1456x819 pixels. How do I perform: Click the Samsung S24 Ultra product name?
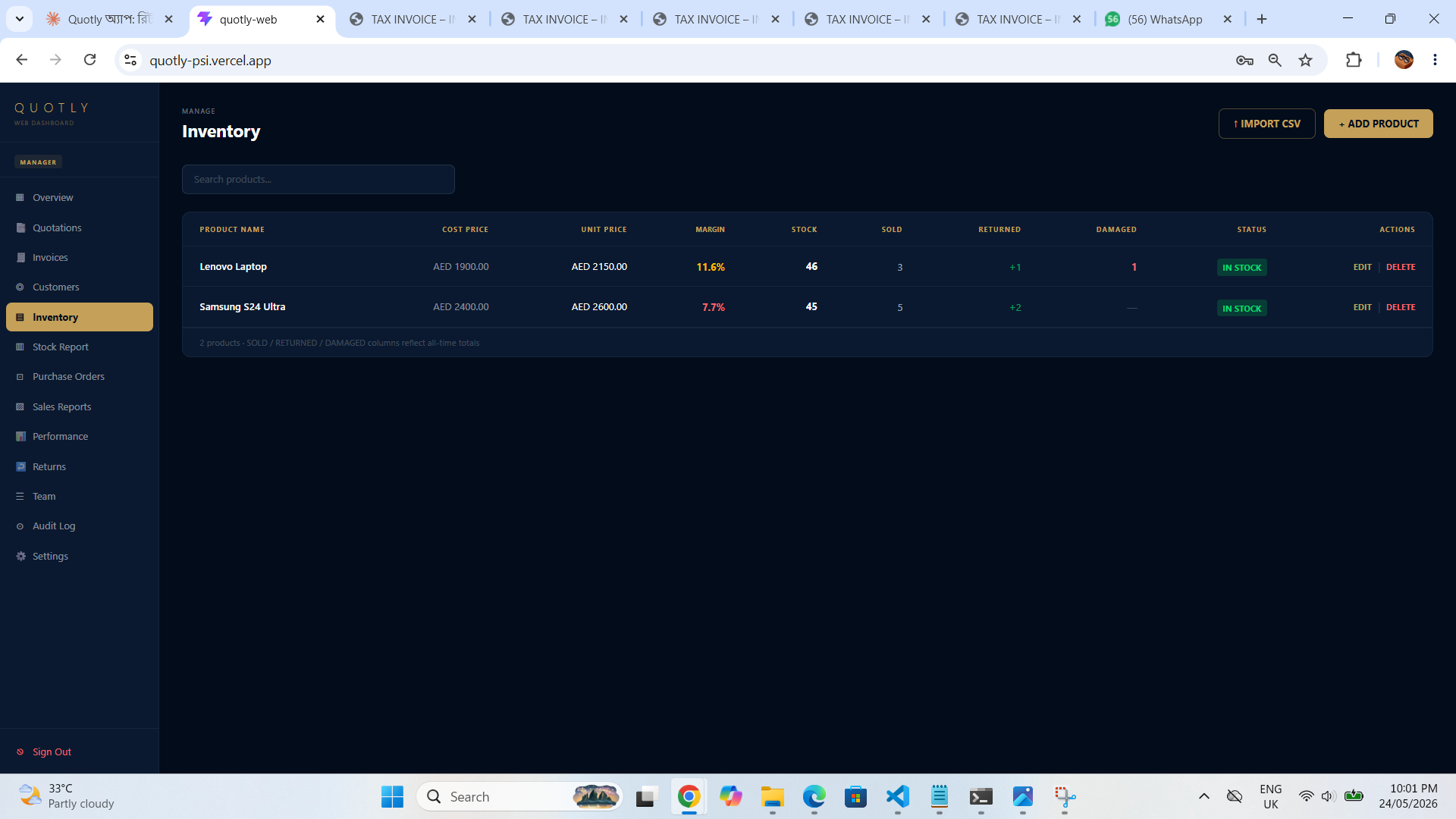[242, 306]
